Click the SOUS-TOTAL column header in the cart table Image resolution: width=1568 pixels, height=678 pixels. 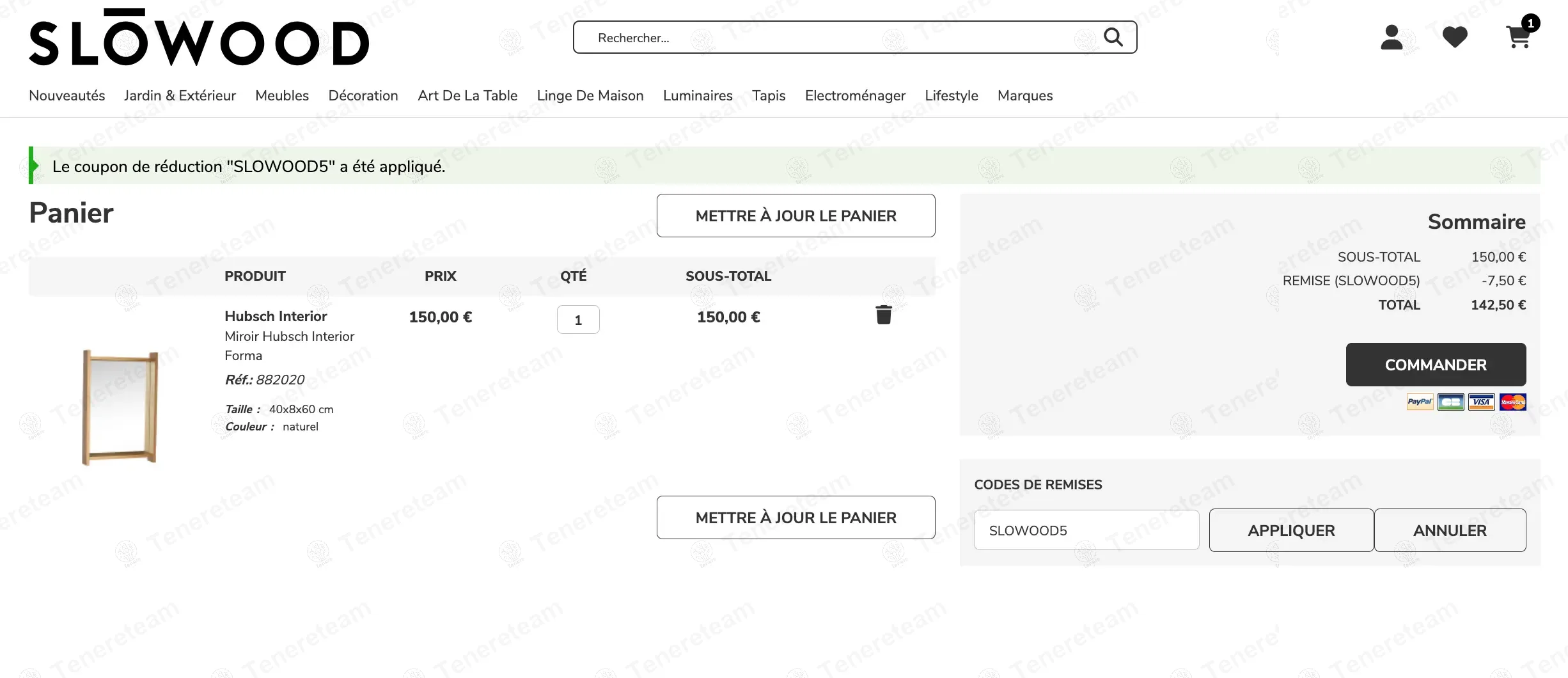(728, 276)
